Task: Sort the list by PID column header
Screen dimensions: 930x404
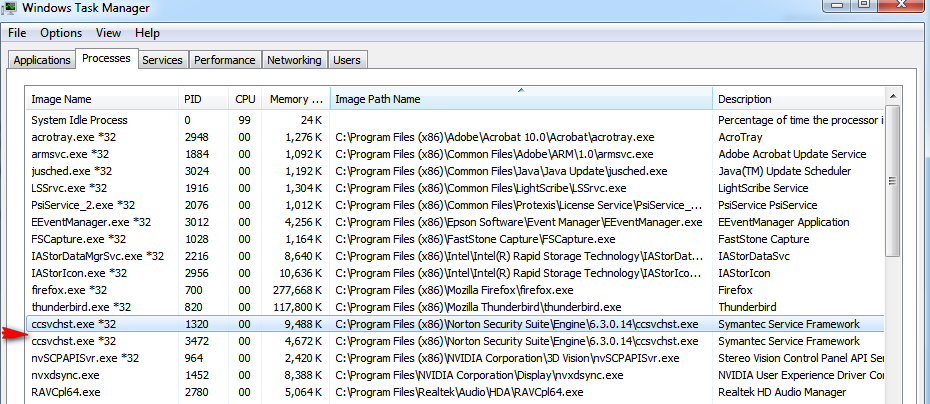Action: click(x=203, y=99)
